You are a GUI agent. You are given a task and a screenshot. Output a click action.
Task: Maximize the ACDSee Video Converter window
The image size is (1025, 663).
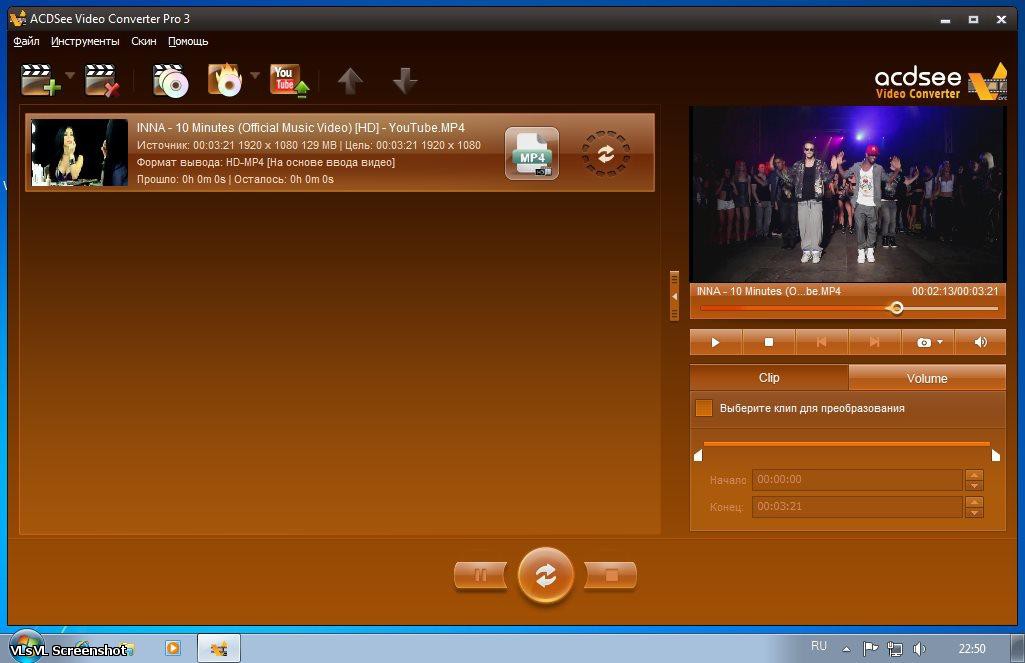973,20
